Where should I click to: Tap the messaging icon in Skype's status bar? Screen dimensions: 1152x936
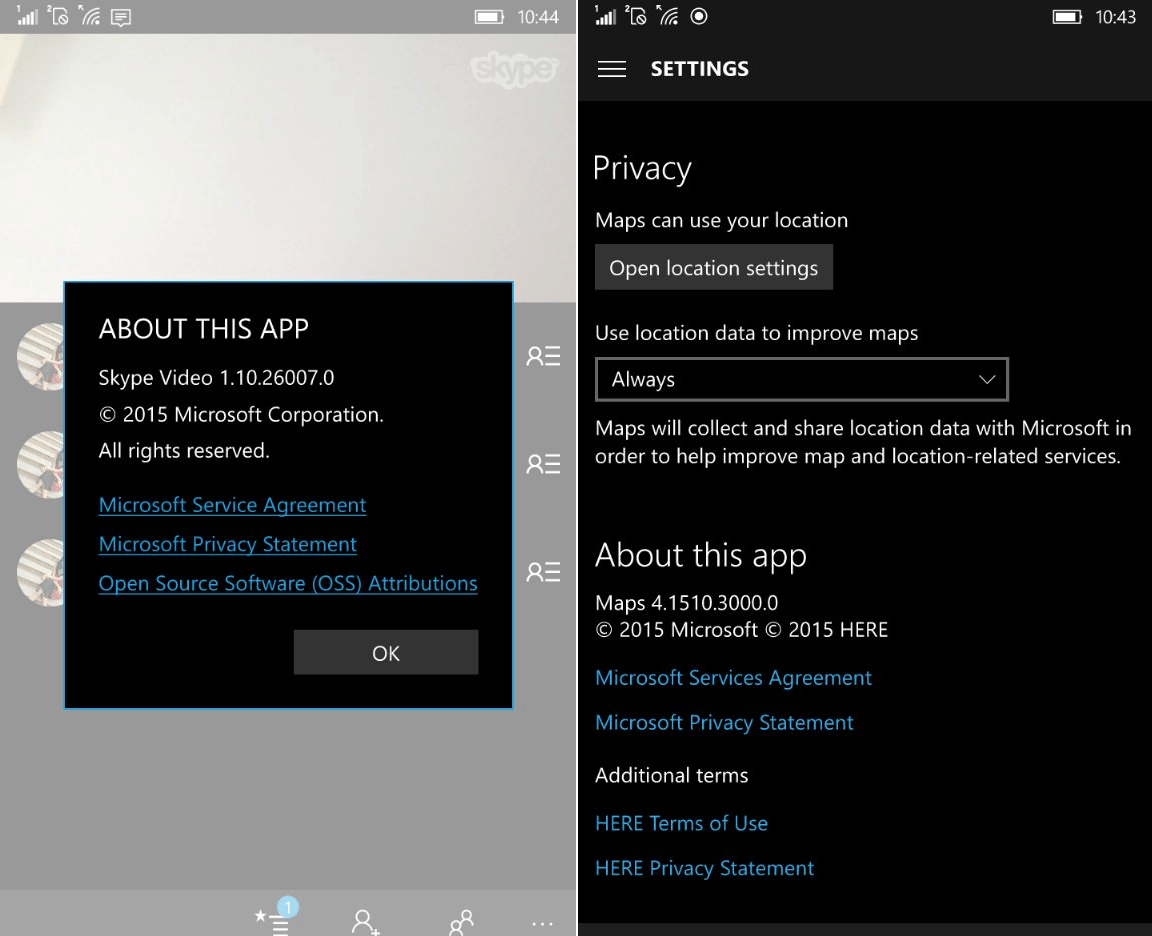click(x=120, y=17)
